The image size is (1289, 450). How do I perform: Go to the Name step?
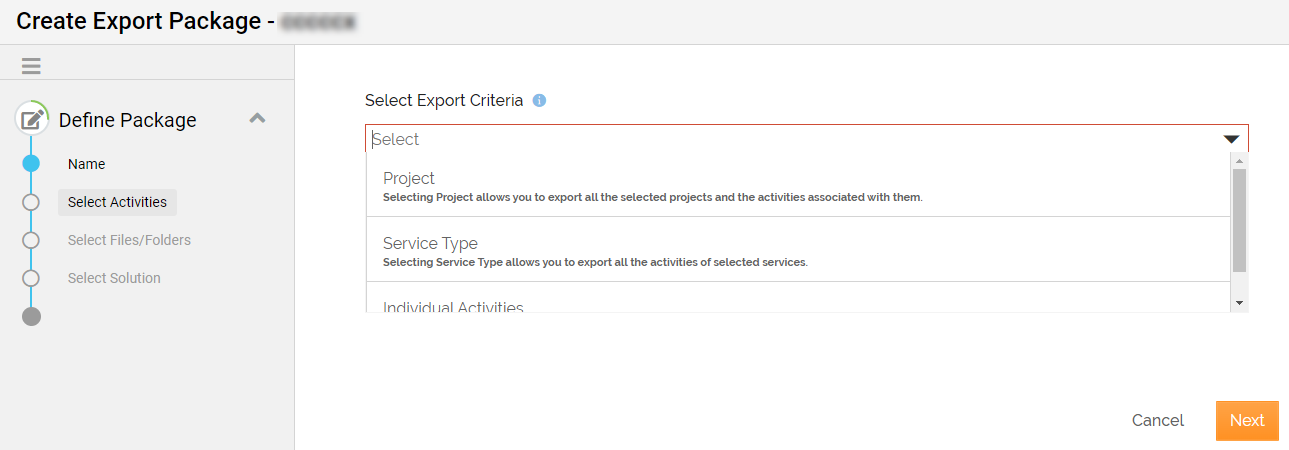(86, 164)
